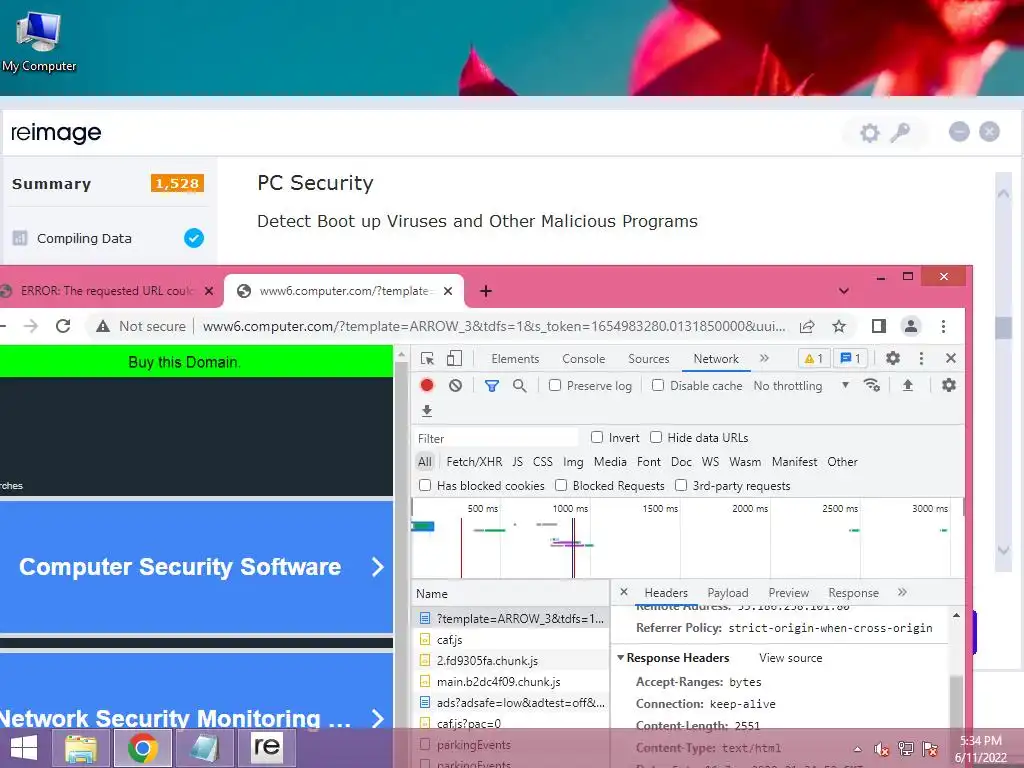The image size is (1024, 768).
Task: Click the Reimage key license icon
Action: (901, 133)
